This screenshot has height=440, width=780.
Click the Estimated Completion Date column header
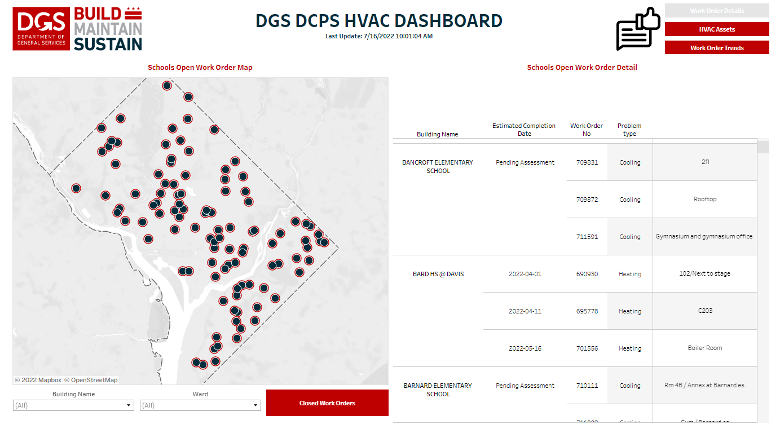pos(523,129)
